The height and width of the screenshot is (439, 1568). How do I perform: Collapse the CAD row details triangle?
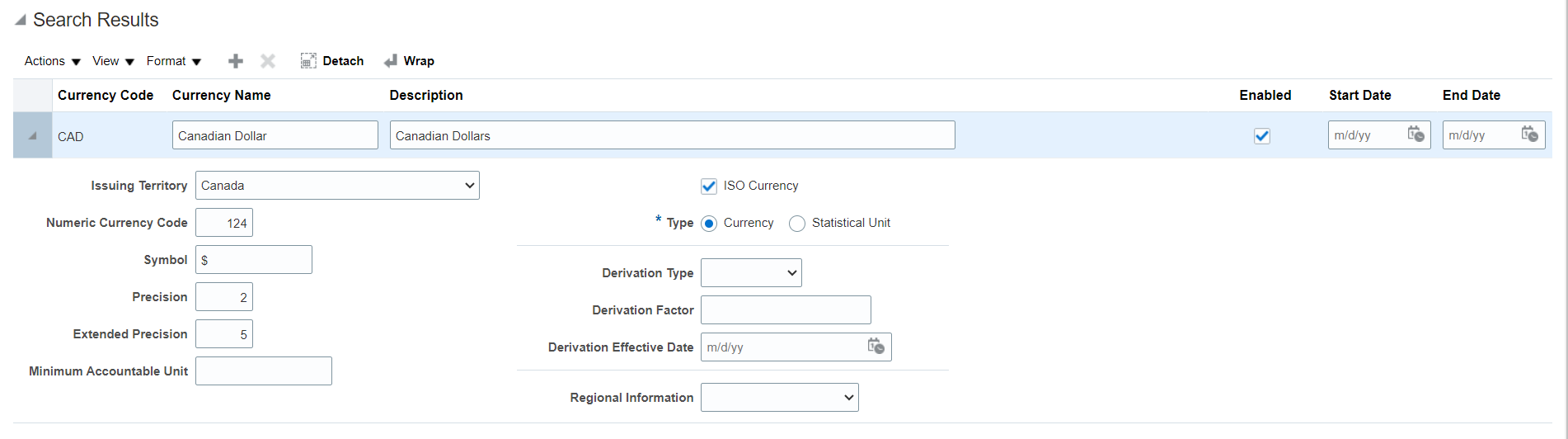click(x=32, y=136)
